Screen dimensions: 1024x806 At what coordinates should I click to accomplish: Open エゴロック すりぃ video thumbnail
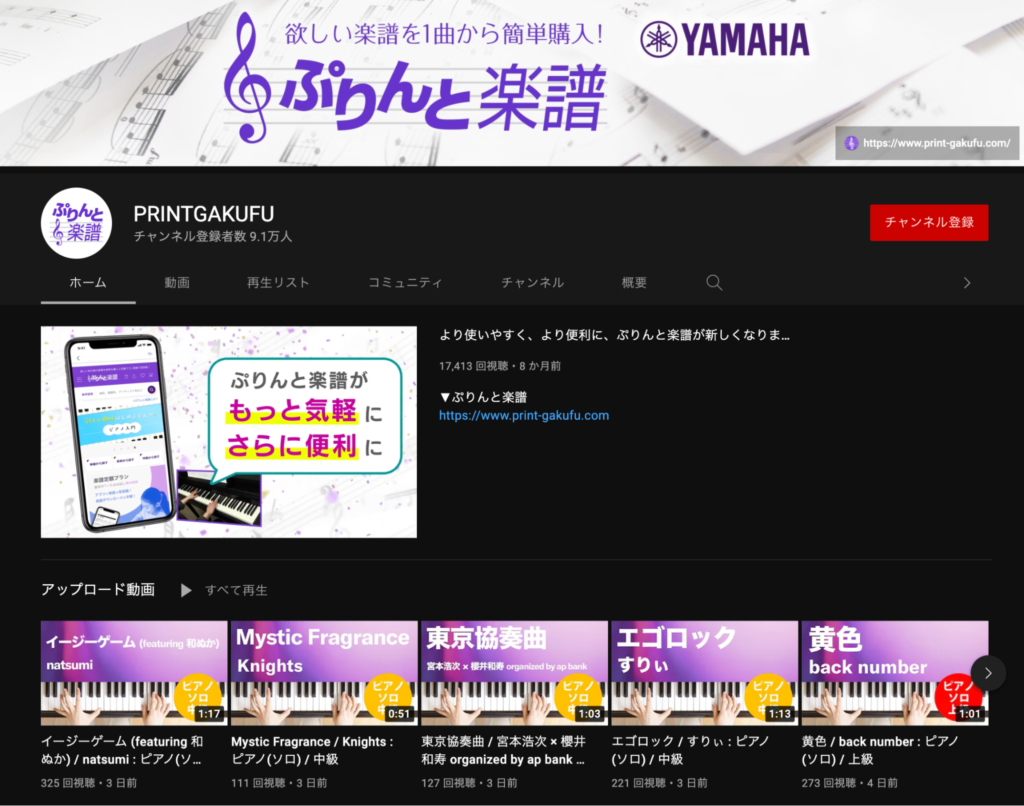click(704, 673)
